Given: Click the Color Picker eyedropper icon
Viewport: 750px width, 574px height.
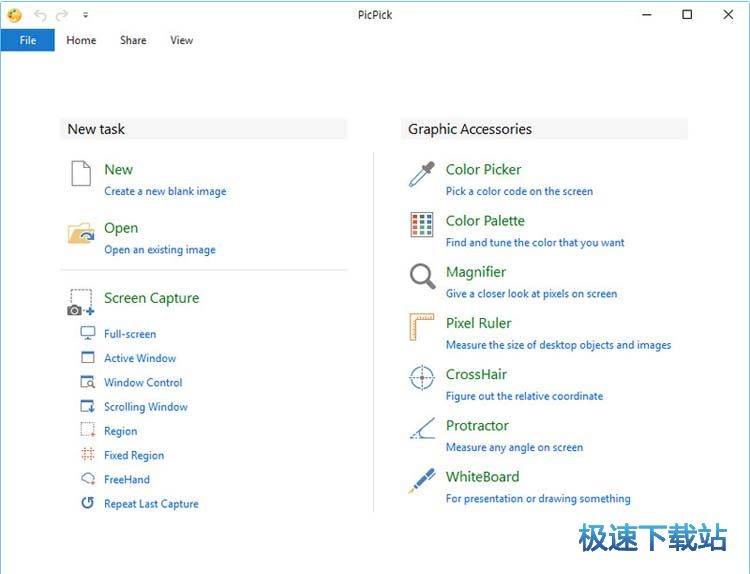Looking at the screenshot, I should coord(422,175).
